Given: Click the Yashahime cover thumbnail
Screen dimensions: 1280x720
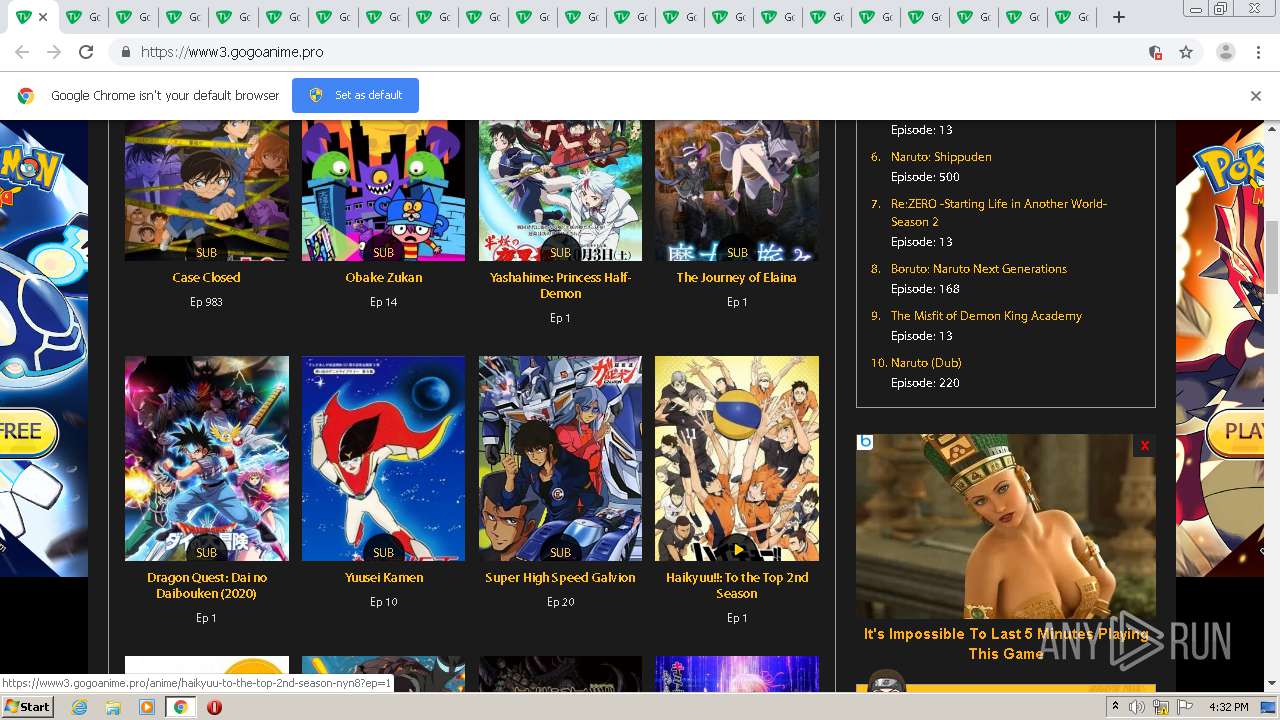Looking at the screenshot, I should 560,190.
